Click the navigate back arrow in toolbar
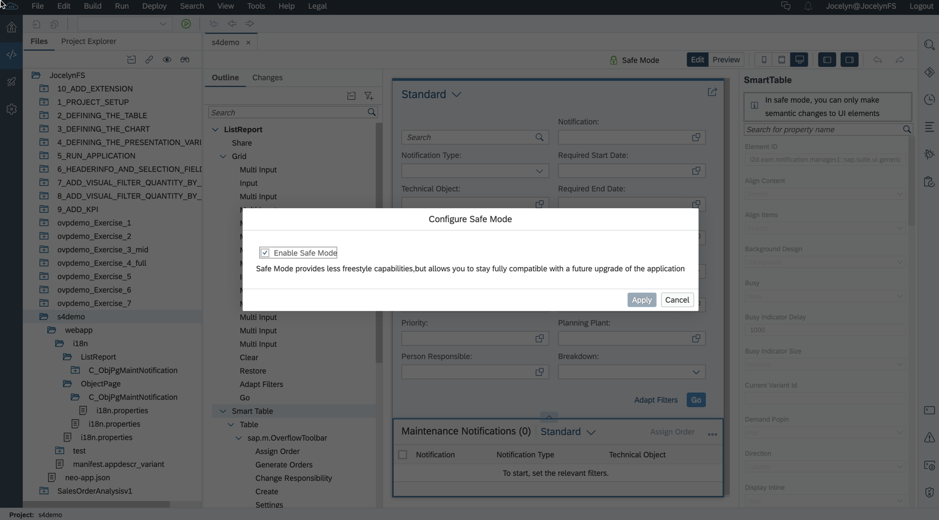The width and height of the screenshot is (939, 520). pos(232,24)
